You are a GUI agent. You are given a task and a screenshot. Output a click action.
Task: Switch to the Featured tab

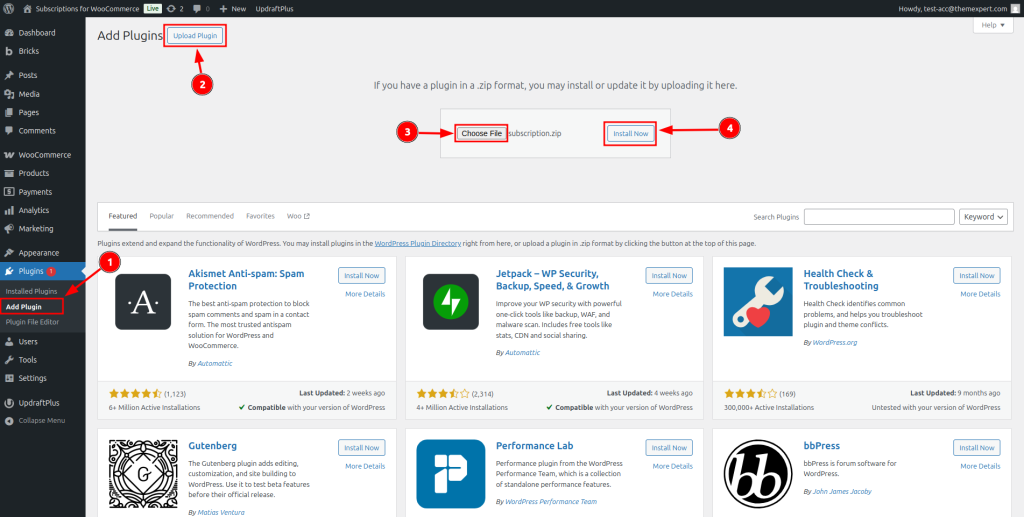pos(123,216)
